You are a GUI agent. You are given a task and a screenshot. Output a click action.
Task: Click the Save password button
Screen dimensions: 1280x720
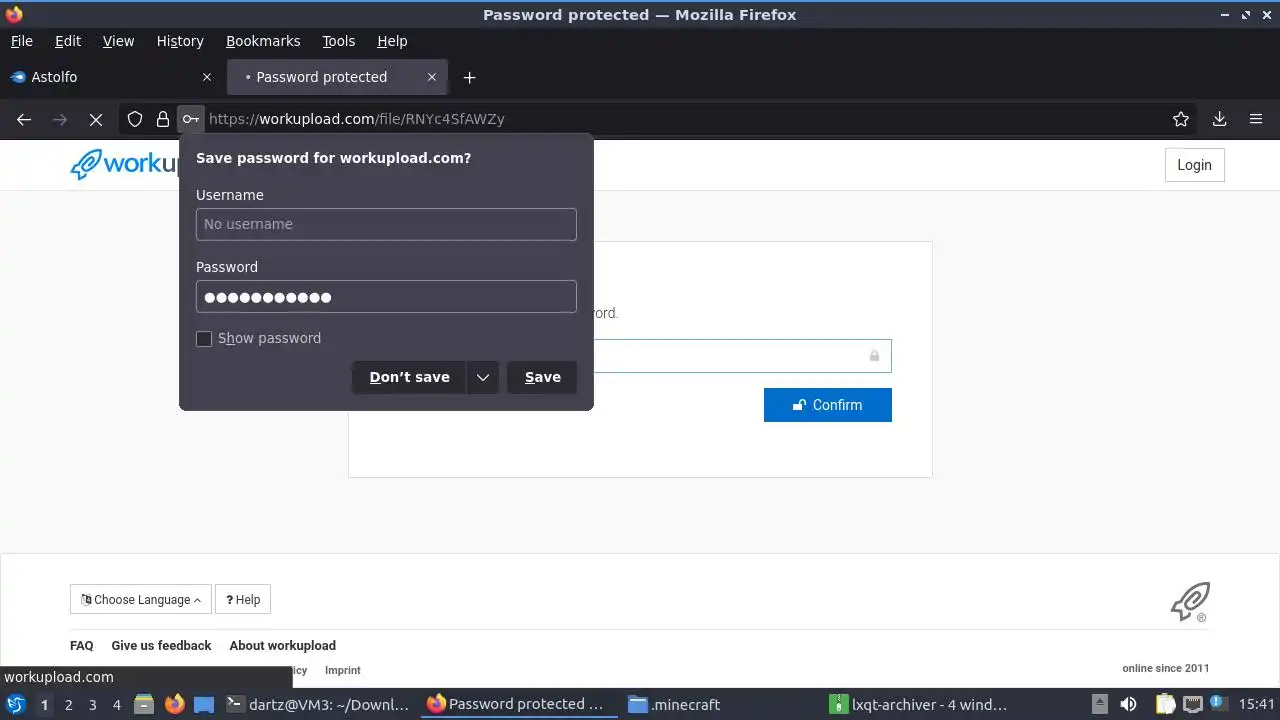coord(542,377)
